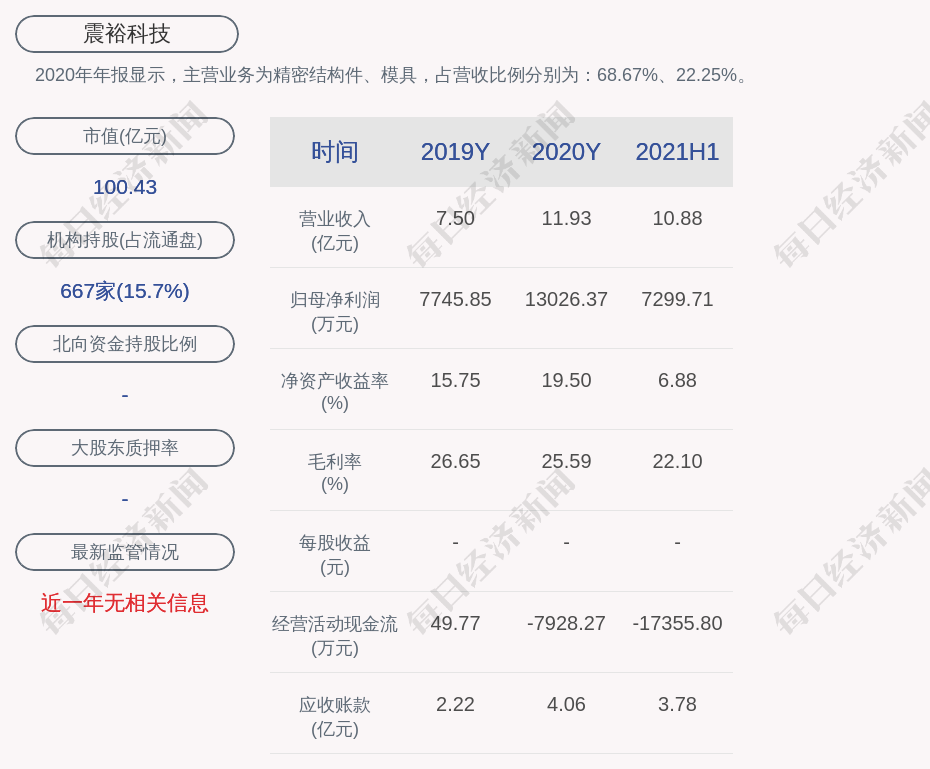Select net profit value 7745.85

456,299
